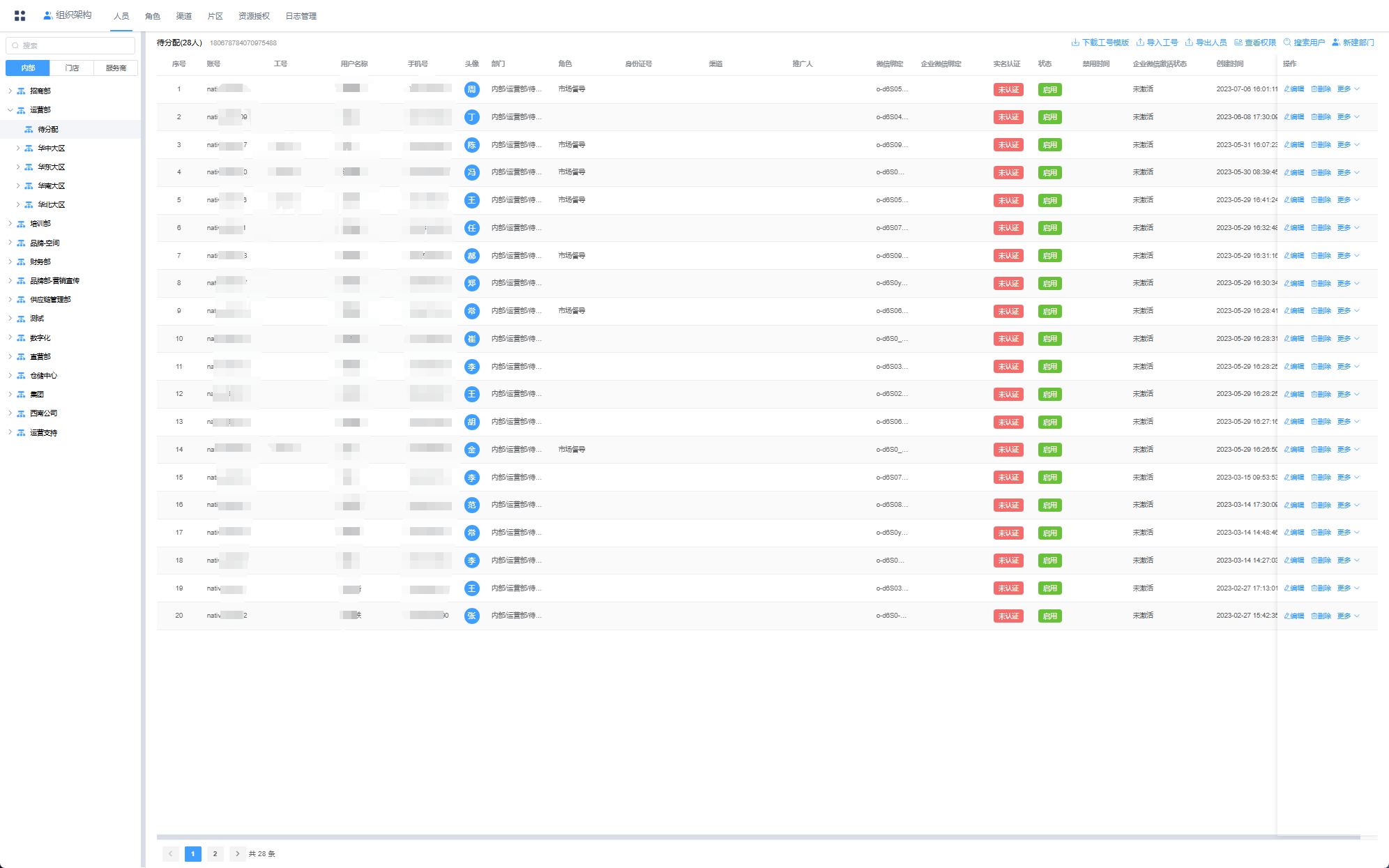Collapse the 运营部 tree node
1389x868 pixels.
10,109
